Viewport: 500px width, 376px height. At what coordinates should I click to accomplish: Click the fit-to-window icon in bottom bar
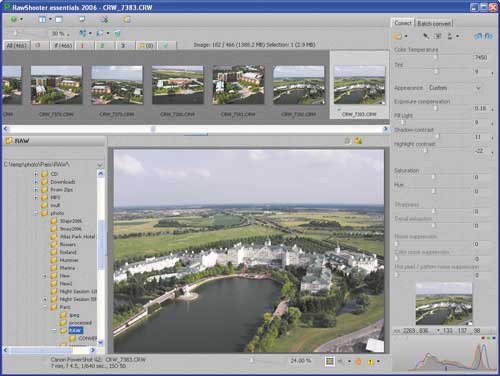(329, 361)
